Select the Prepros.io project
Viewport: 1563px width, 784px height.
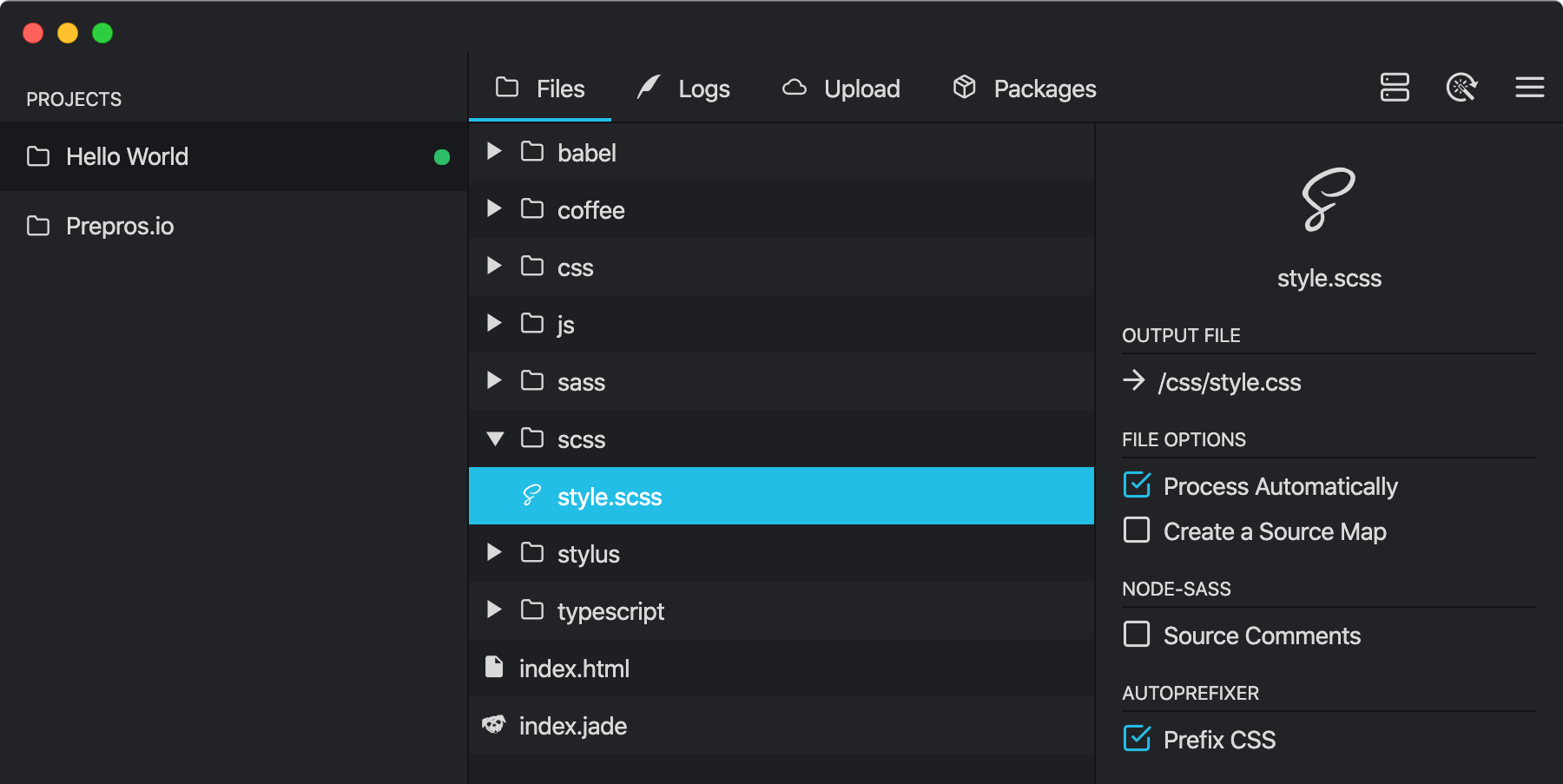point(120,227)
